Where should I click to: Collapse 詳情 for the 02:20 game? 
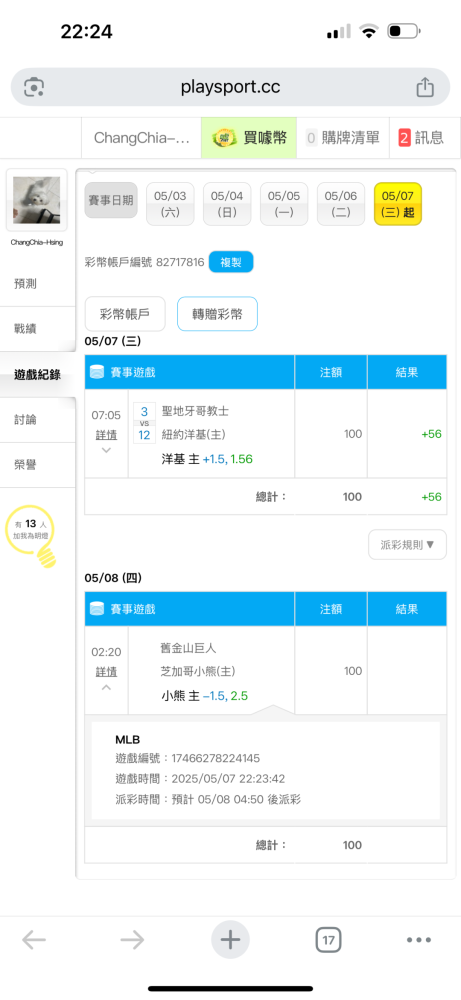(x=106, y=672)
